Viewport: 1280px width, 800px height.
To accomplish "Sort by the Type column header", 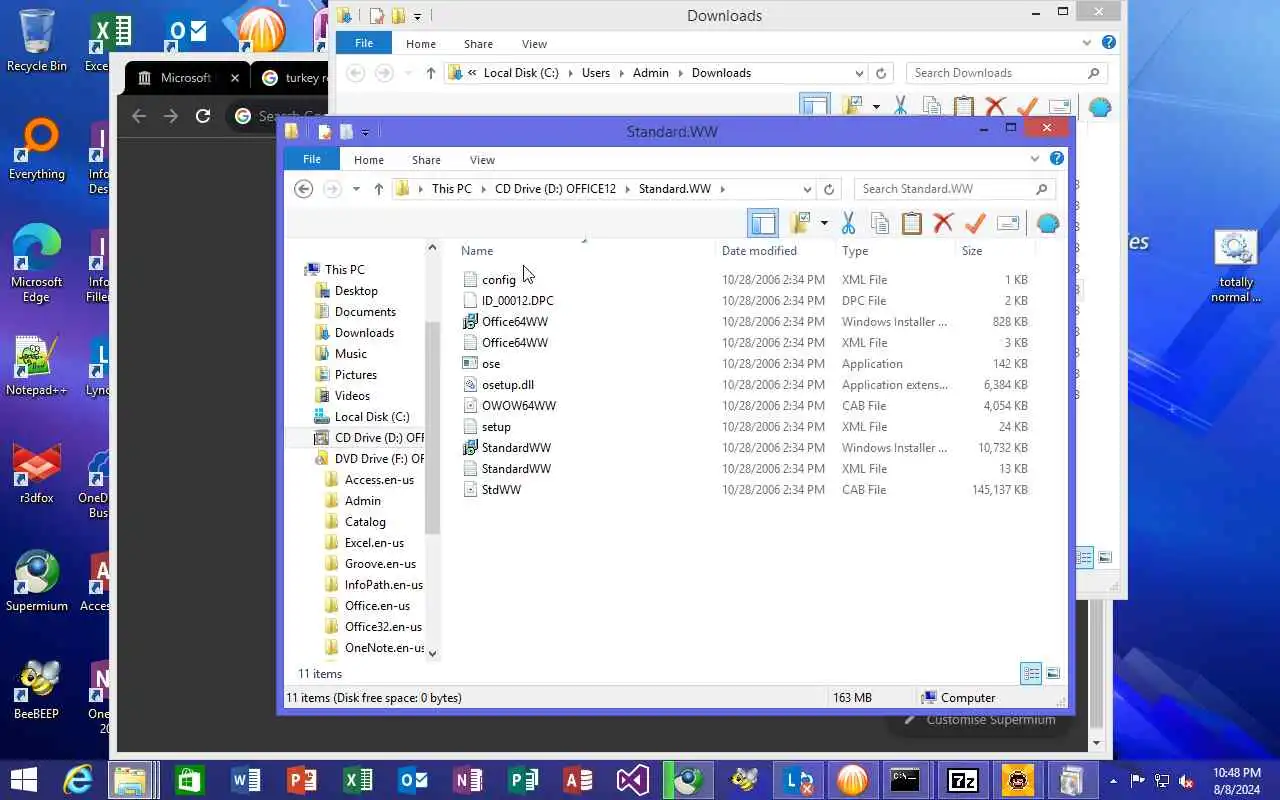I will coord(855,251).
